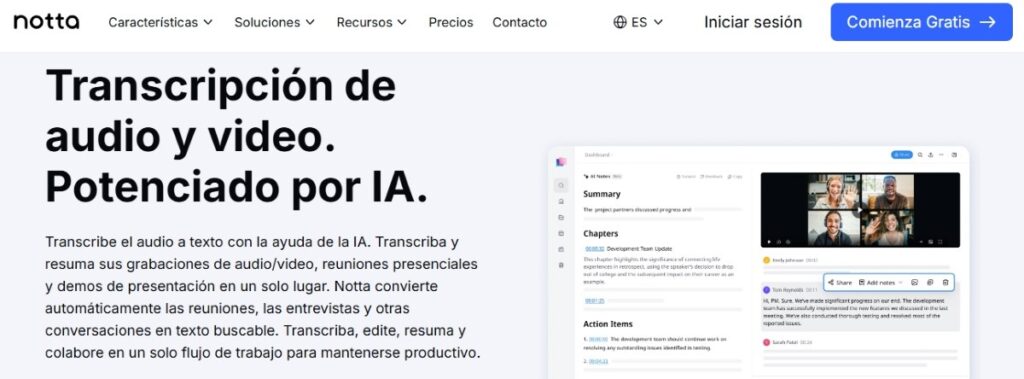Click the magnifier icon in preview header
1024x379 pixels.
pyautogui.click(x=920, y=155)
